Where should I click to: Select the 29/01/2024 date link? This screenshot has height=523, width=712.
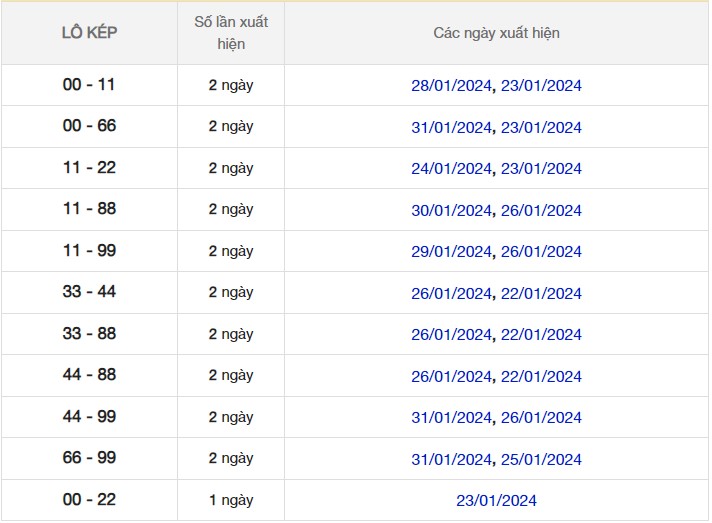[x=451, y=252]
